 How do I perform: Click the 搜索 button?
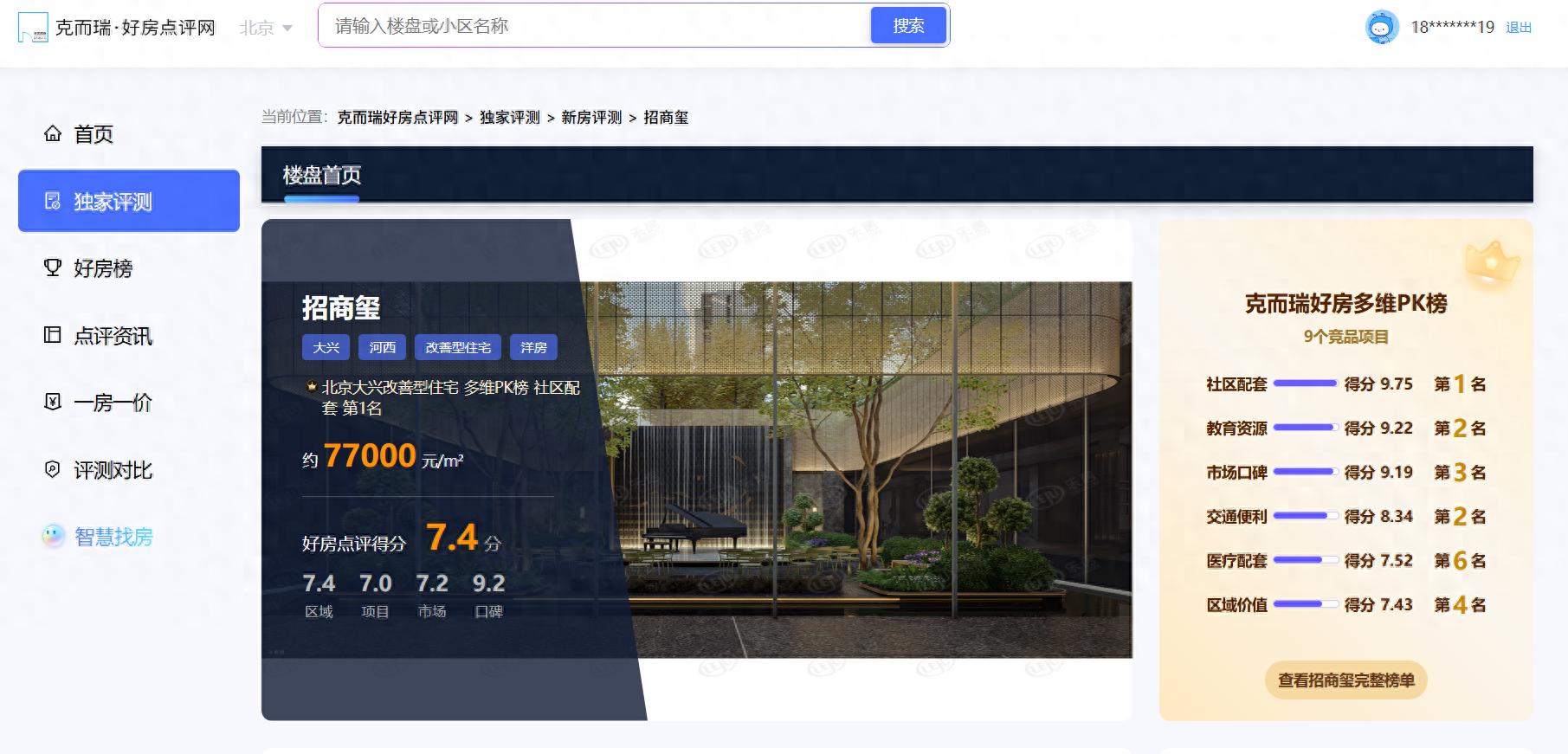point(908,26)
